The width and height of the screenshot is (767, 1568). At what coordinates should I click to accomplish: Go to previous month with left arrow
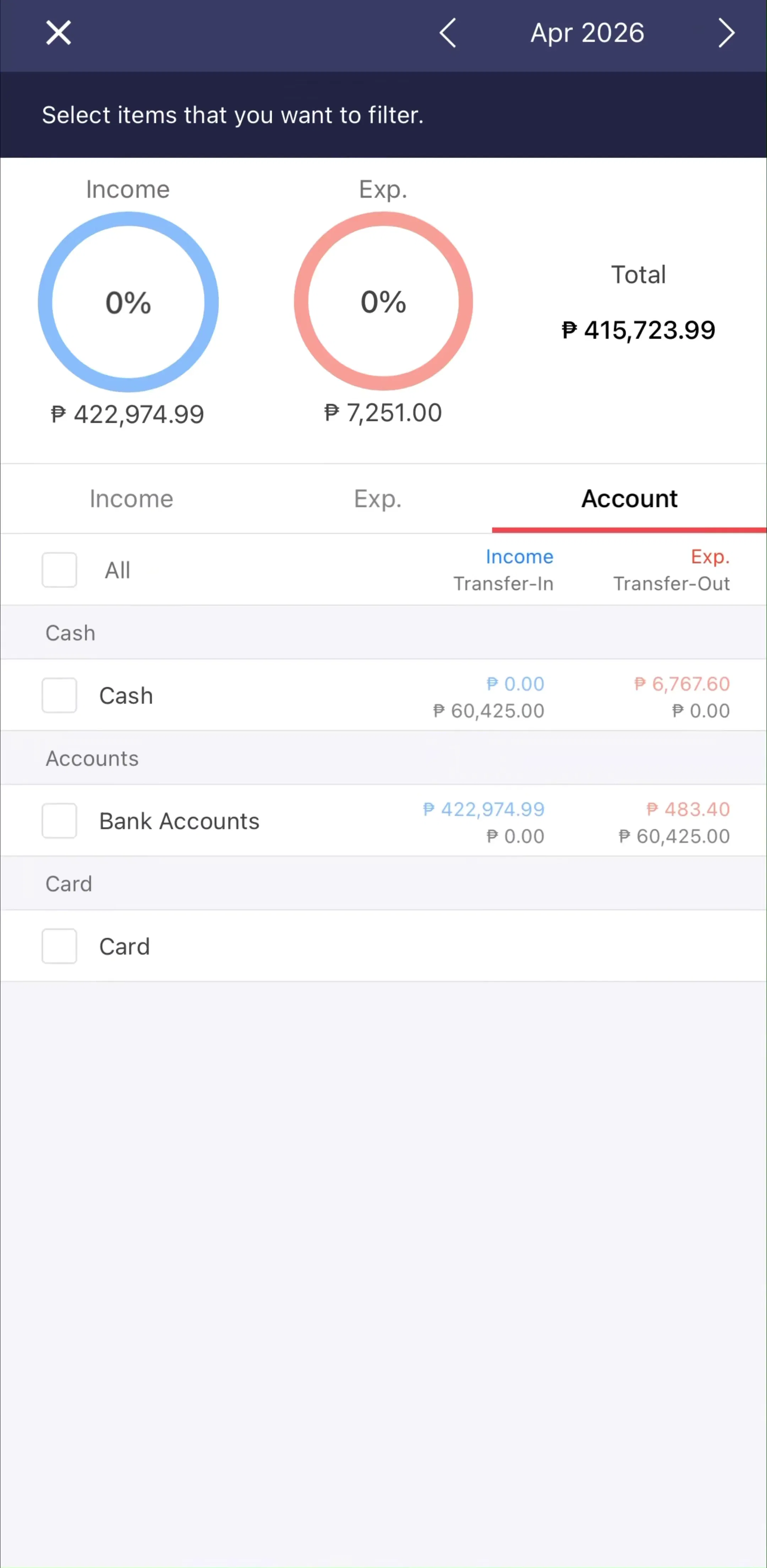click(x=448, y=33)
